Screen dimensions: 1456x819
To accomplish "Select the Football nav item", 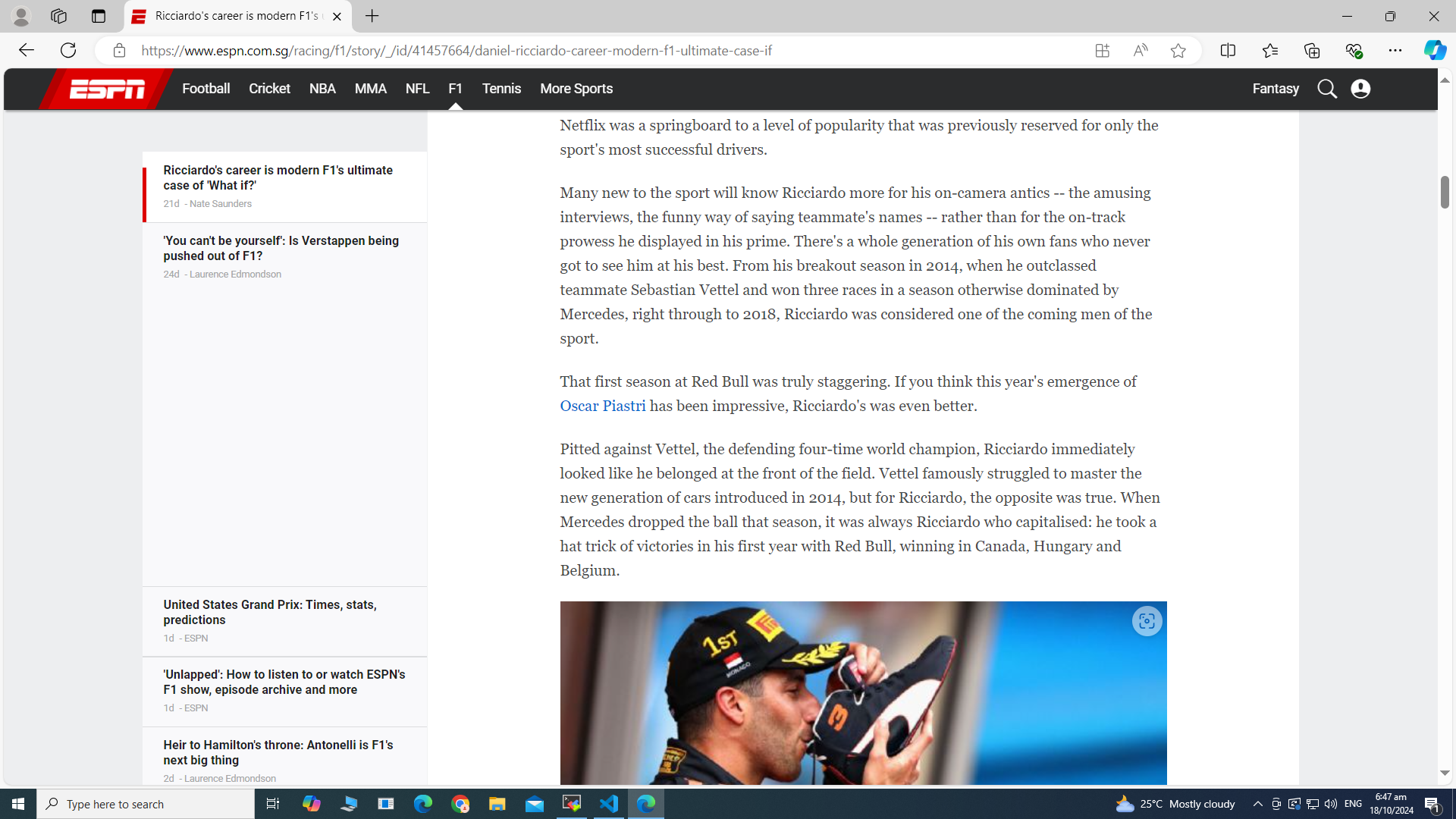I will [206, 89].
